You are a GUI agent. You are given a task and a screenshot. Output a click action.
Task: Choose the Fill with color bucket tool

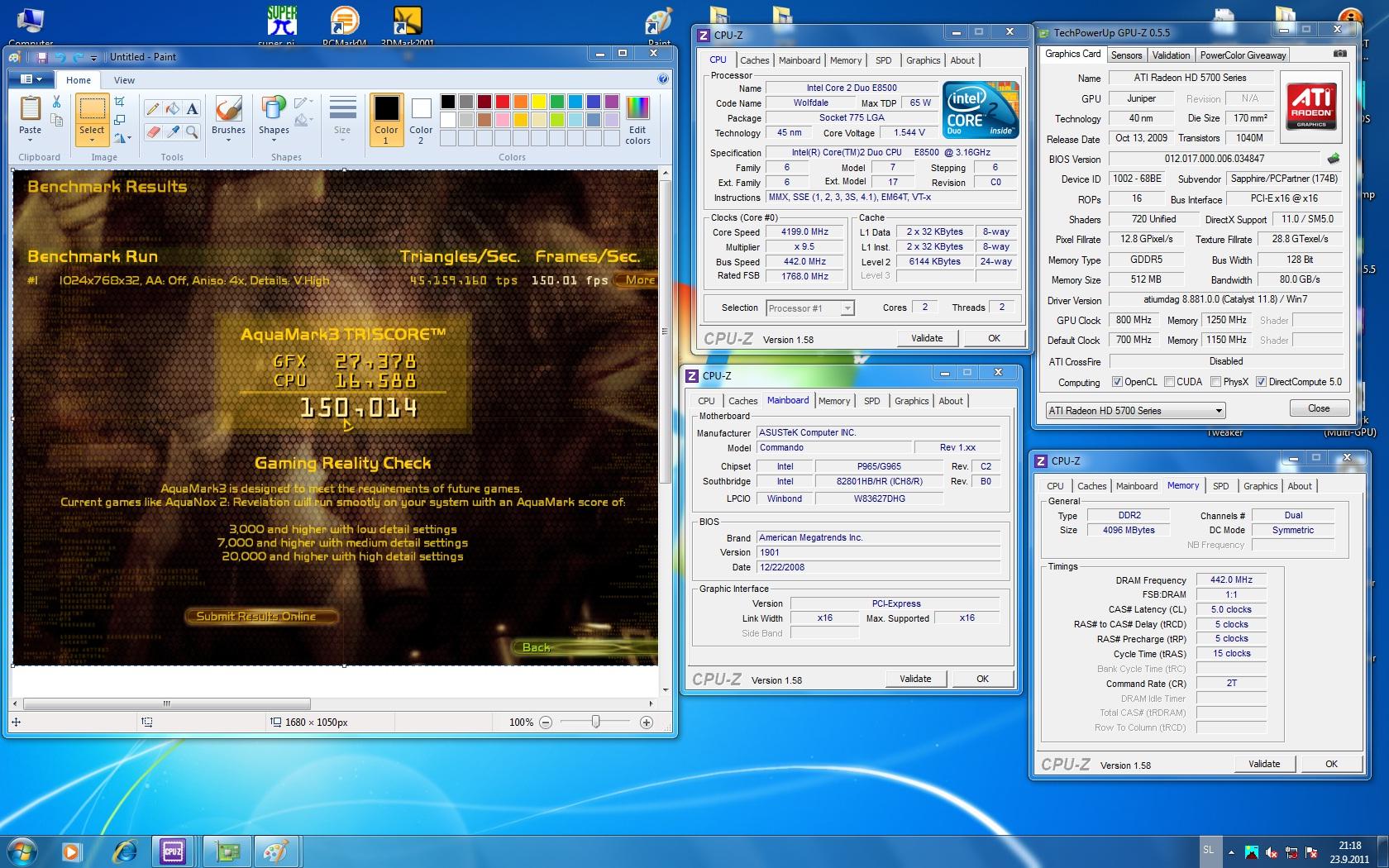click(172, 108)
